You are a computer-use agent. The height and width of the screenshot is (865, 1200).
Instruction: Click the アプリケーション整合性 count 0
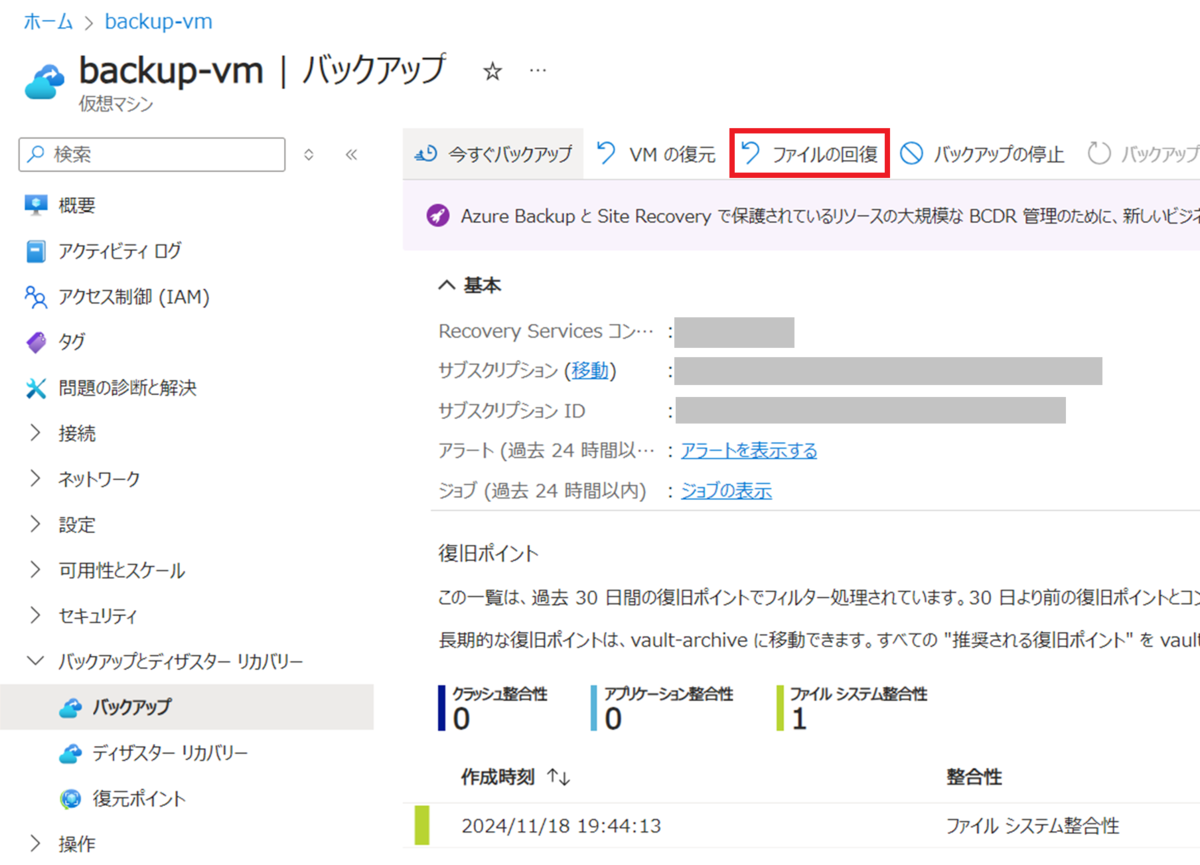pos(613,719)
